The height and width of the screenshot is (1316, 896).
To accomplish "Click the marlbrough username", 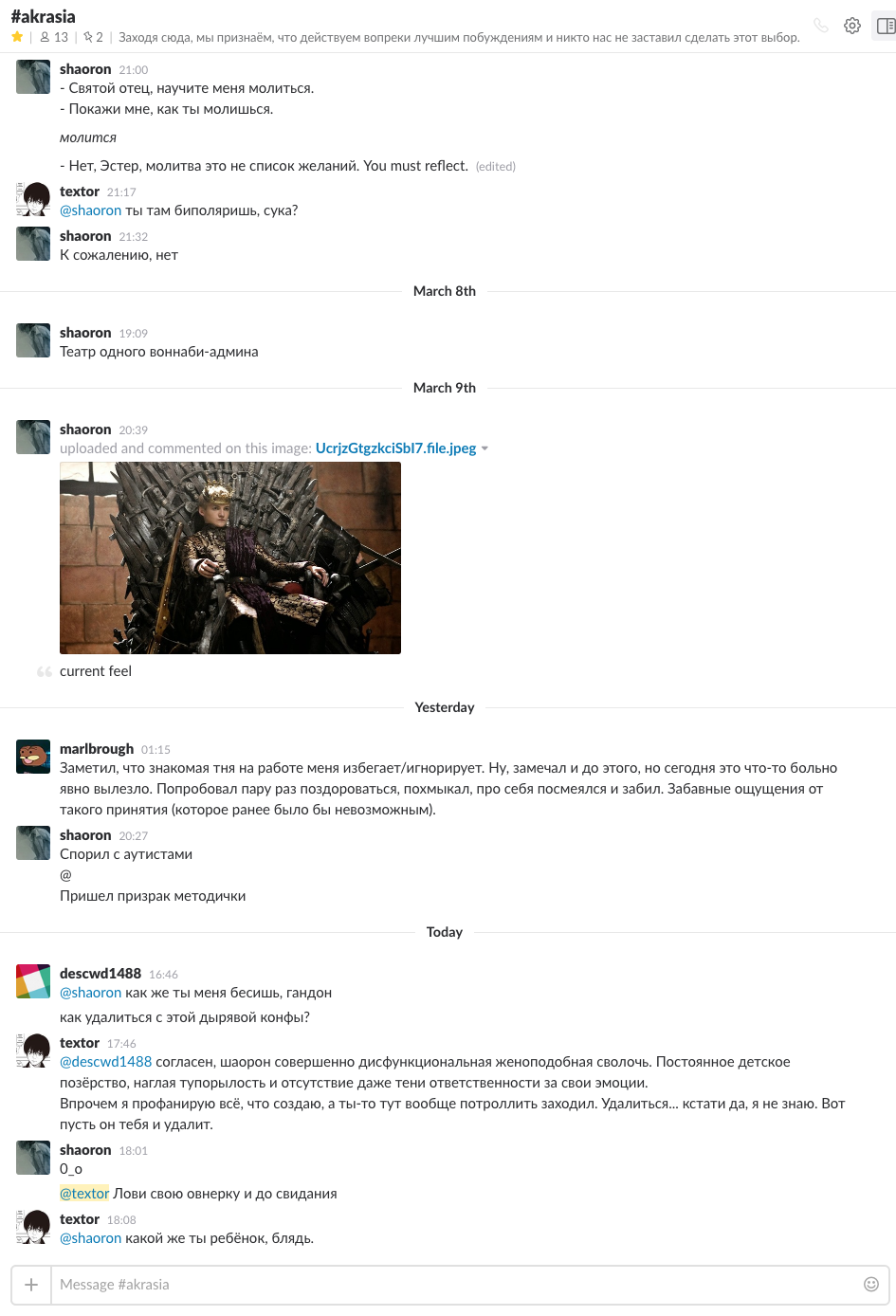I will pos(97,749).
